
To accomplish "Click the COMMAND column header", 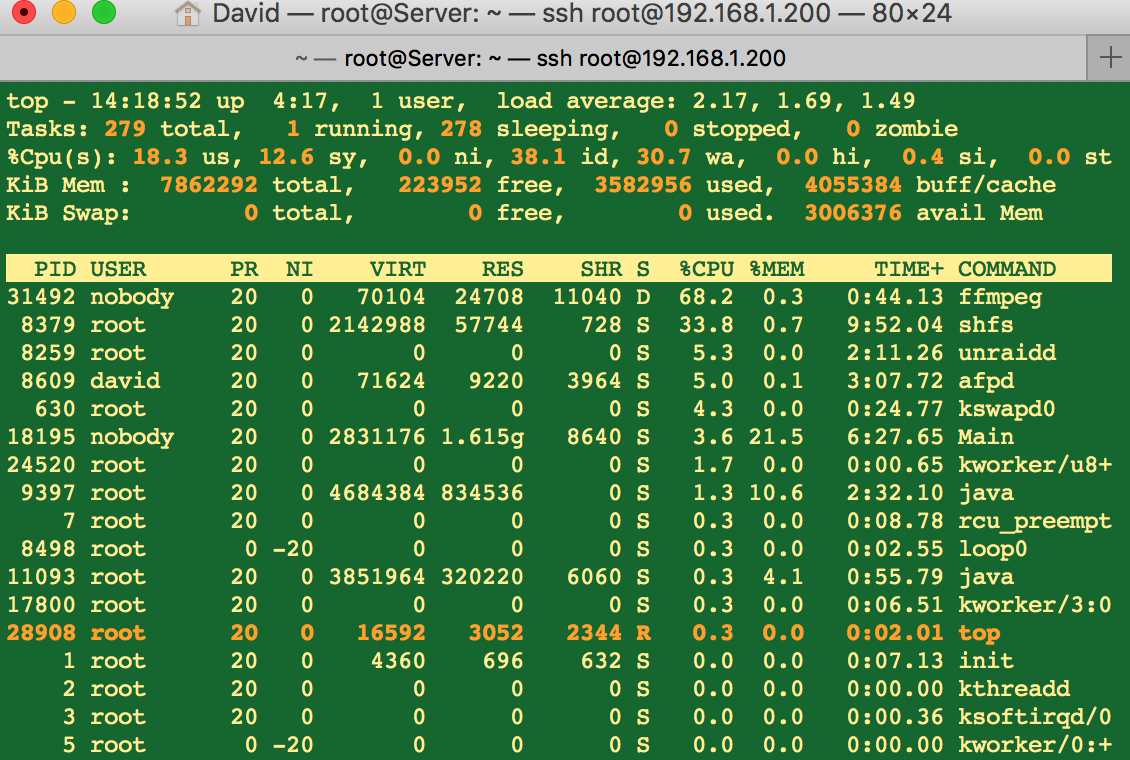I will point(1006,269).
